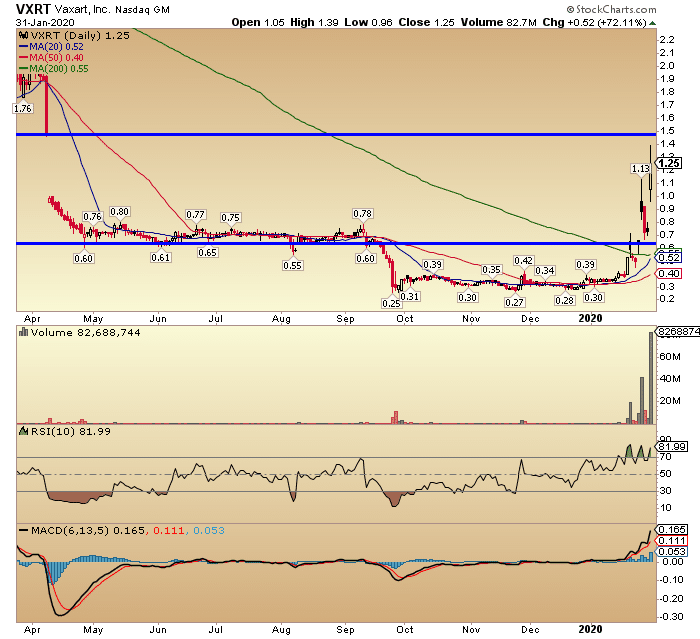Click the blue 0.053 histogram tag on right axis

(671, 551)
